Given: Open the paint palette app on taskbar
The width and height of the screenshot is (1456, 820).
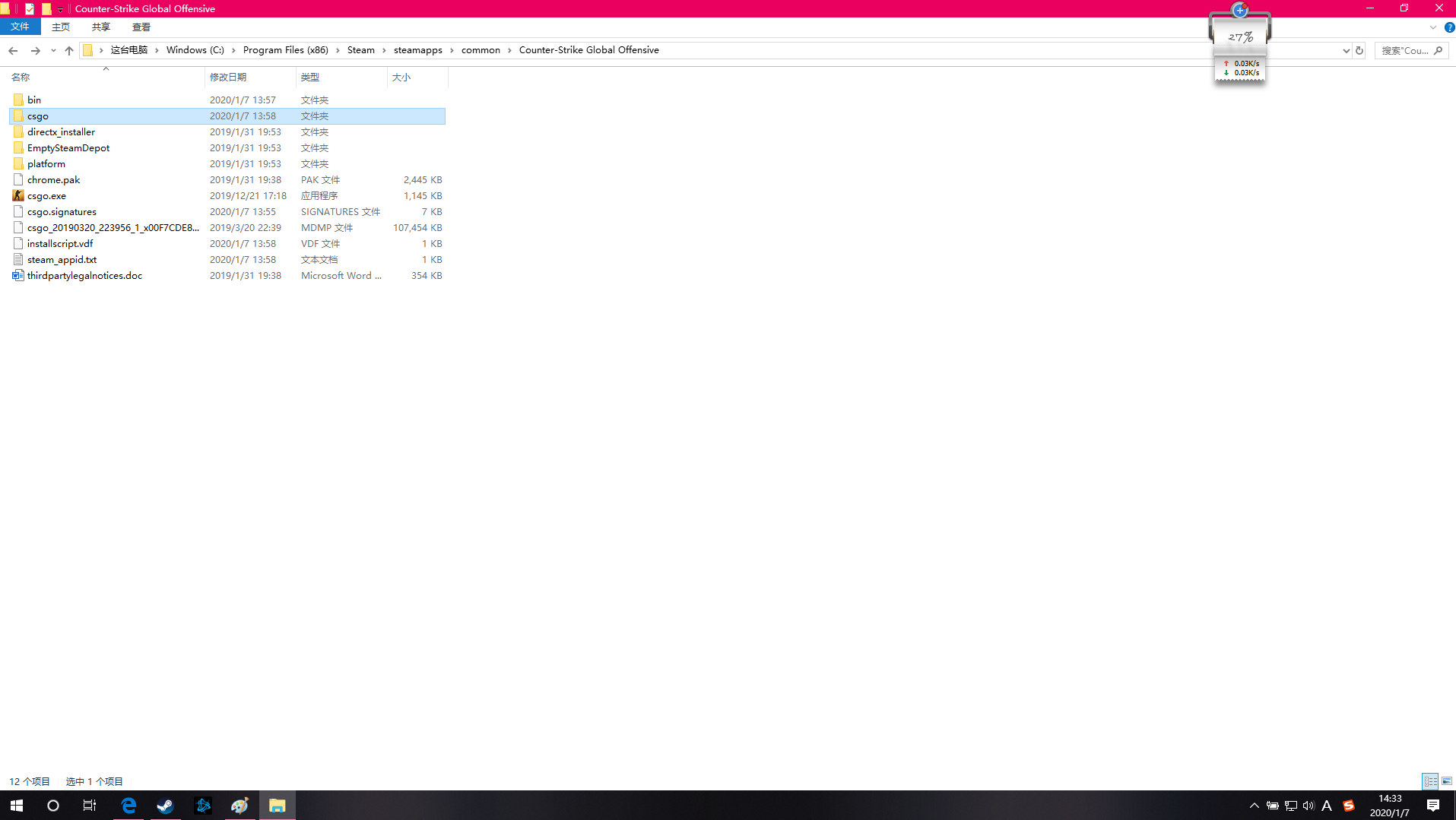Looking at the screenshot, I should pyautogui.click(x=240, y=806).
